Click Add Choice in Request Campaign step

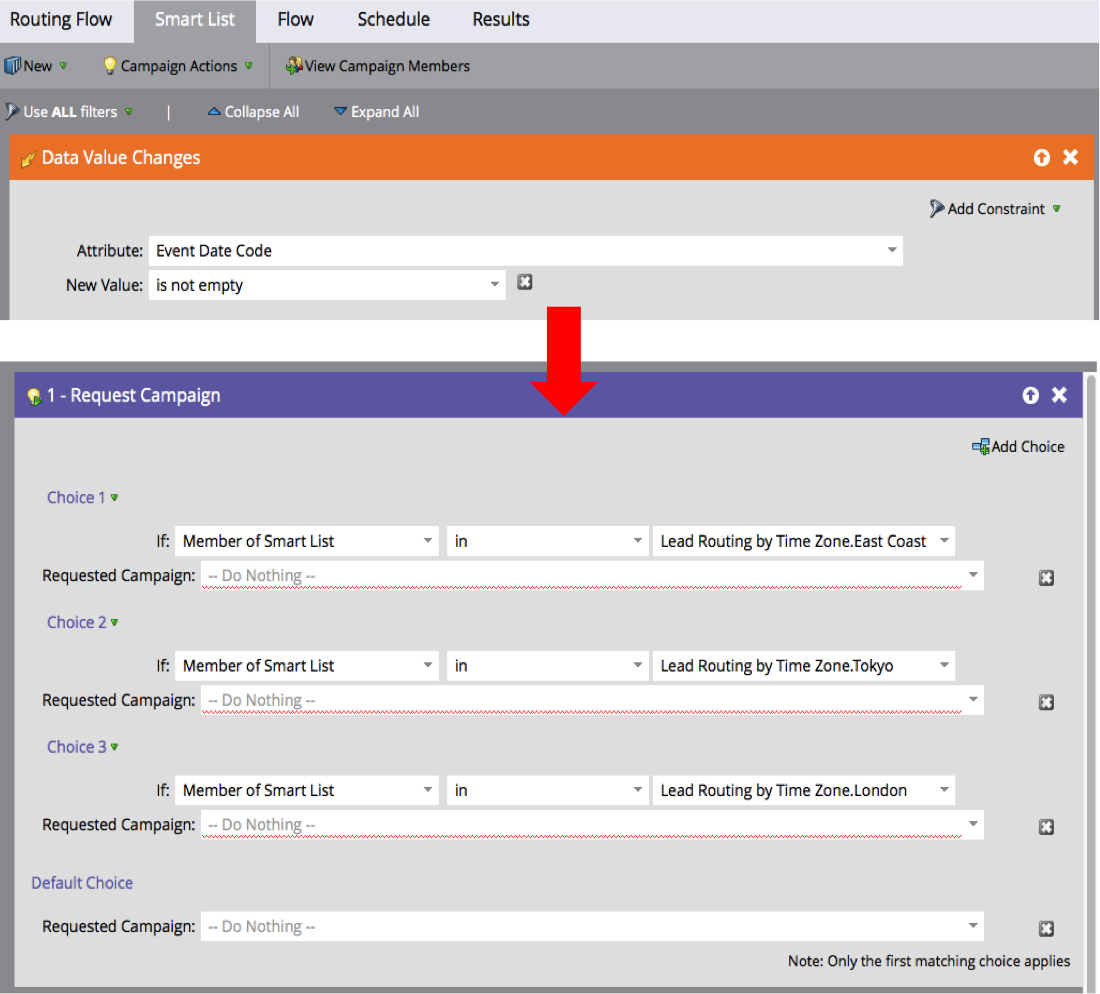pos(1018,447)
